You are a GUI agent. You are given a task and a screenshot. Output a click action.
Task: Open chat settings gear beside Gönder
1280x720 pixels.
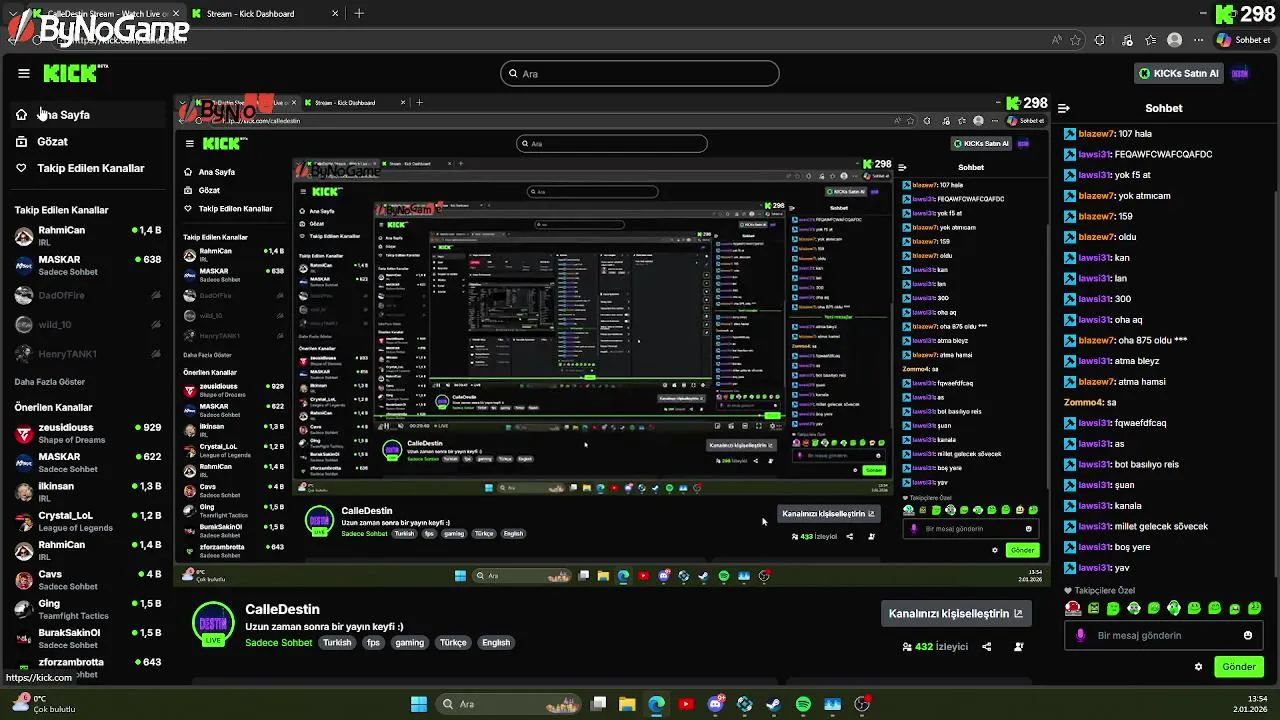[x=1198, y=667]
